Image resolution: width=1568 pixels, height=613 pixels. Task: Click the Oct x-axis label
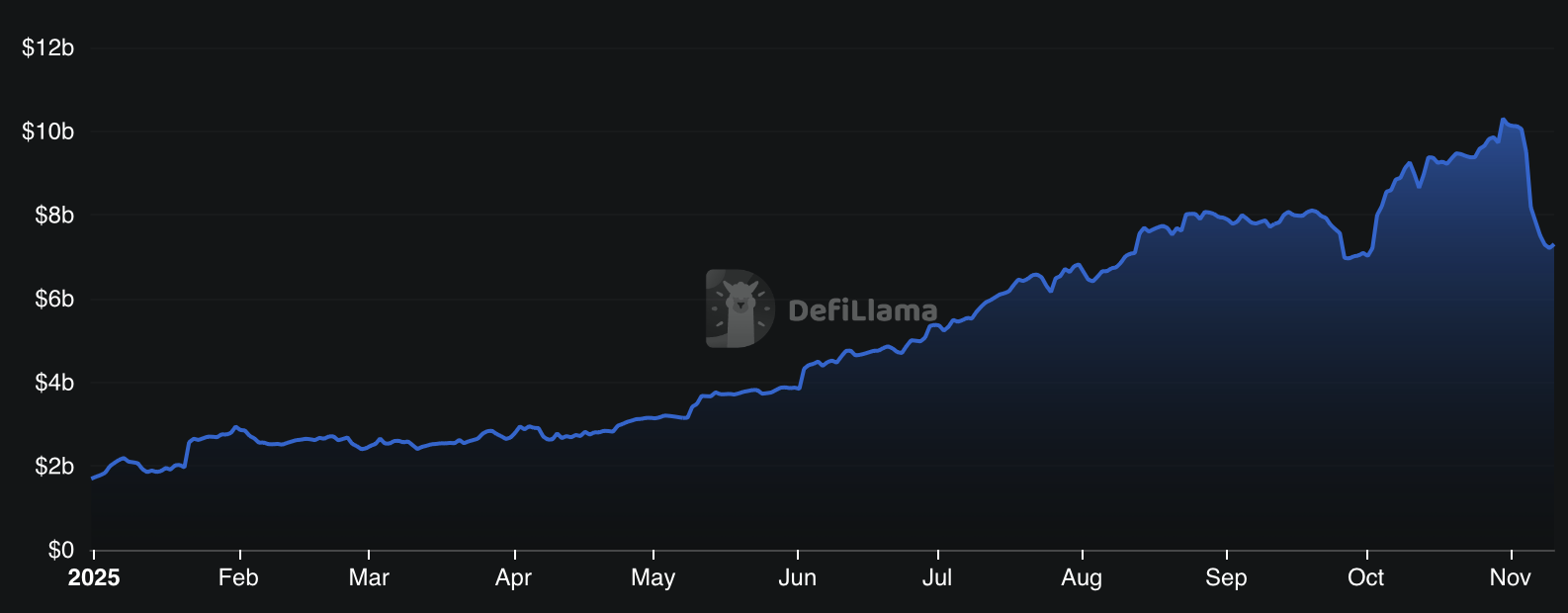point(1366,578)
